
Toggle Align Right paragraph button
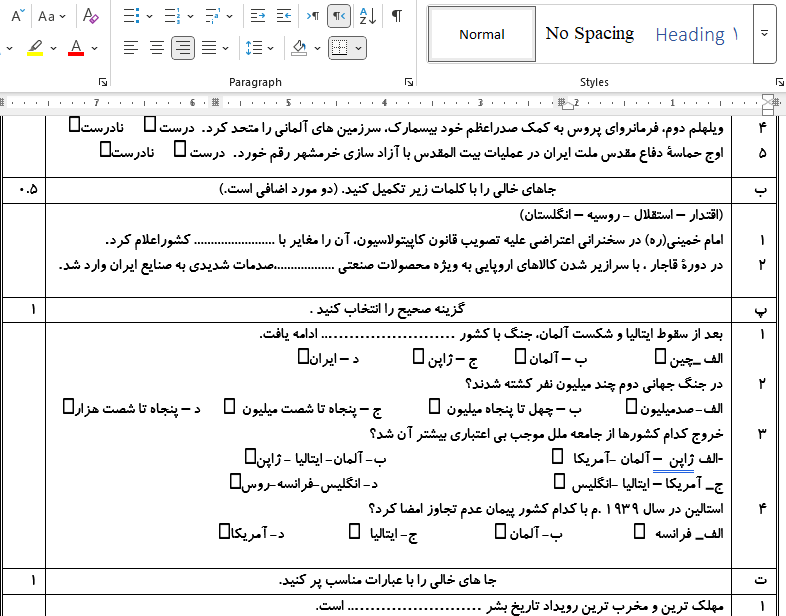point(183,48)
